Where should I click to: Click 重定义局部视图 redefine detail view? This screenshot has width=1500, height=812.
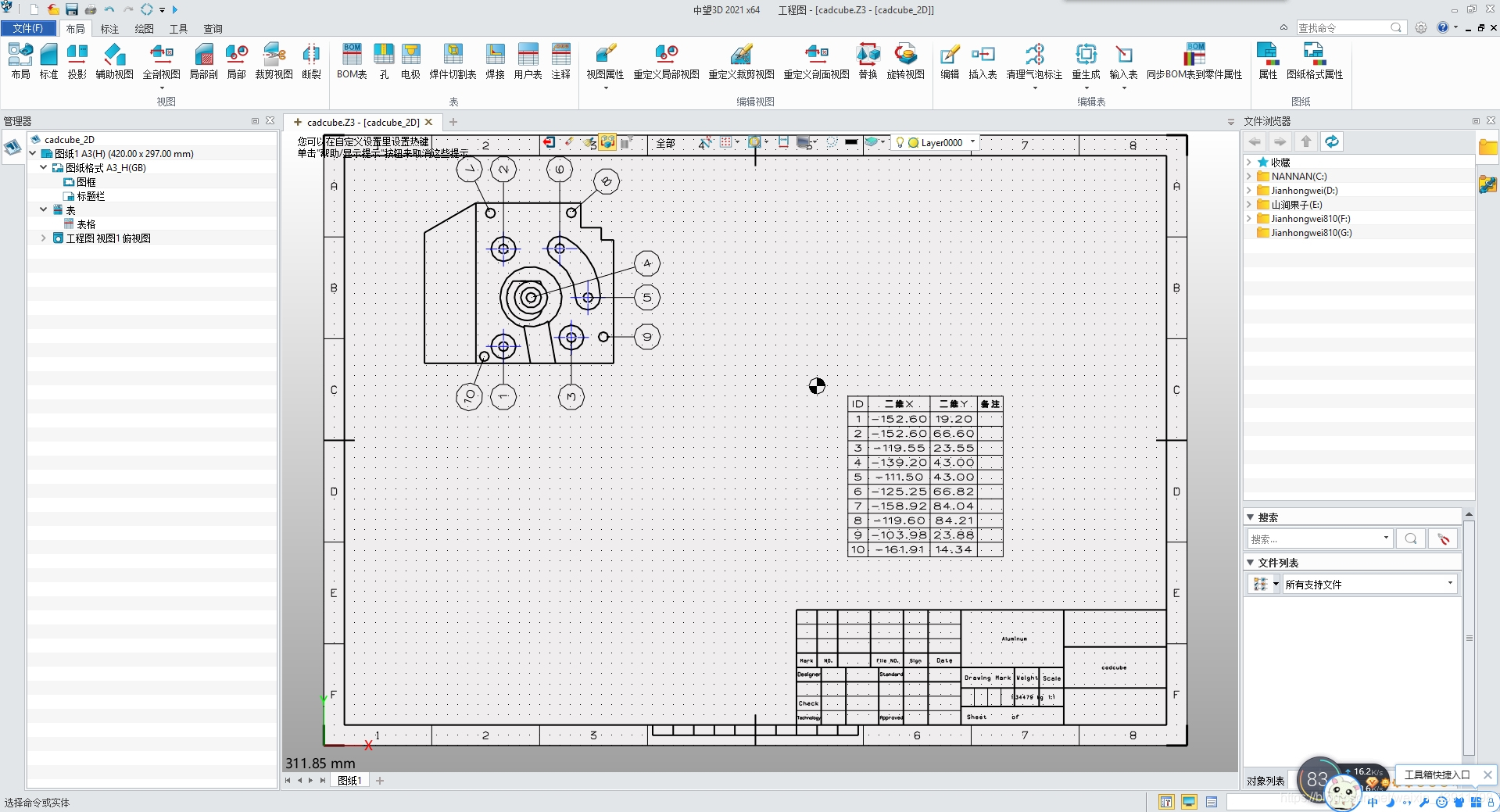click(666, 61)
